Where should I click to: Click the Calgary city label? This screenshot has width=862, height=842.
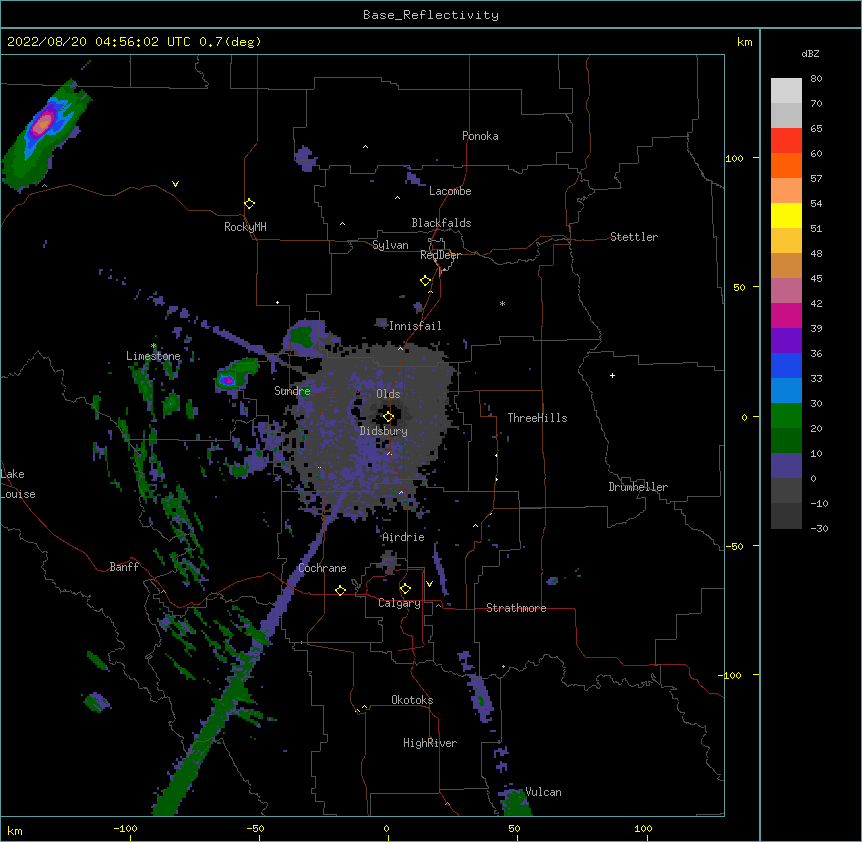pos(399,603)
